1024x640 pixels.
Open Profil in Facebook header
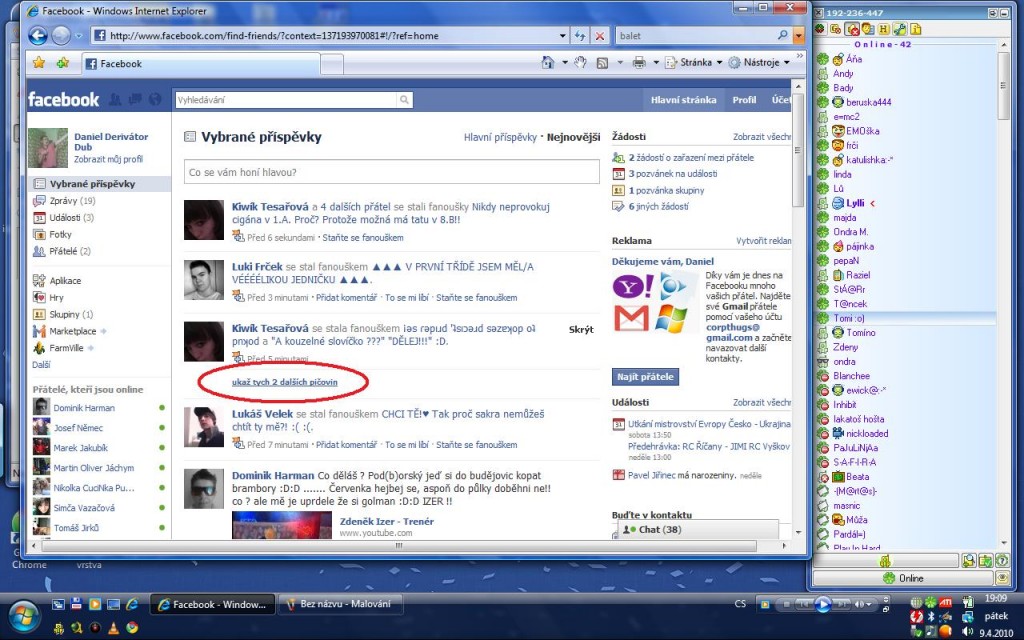[x=744, y=100]
